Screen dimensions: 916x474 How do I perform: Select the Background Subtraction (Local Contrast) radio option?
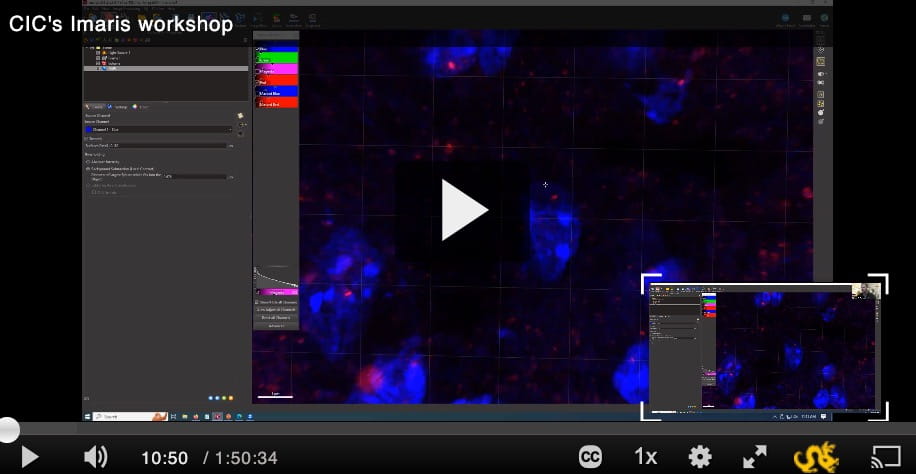(120, 168)
